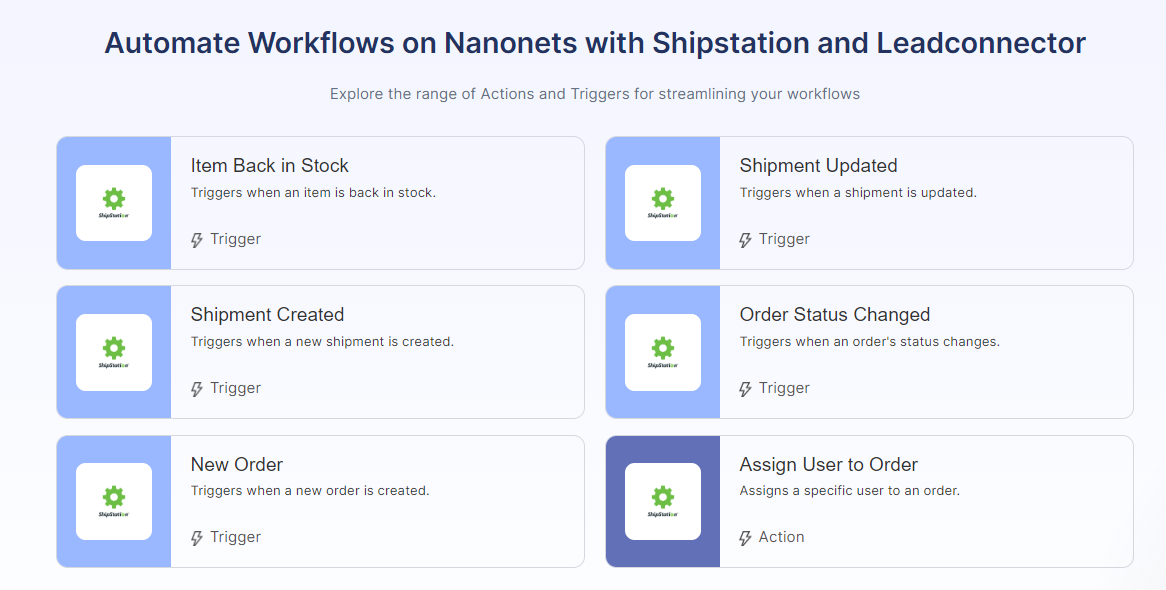Click the lightning icon next to Trigger on New Order card
Image resolution: width=1166 pixels, height=590 pixels.
coord(196,537)
